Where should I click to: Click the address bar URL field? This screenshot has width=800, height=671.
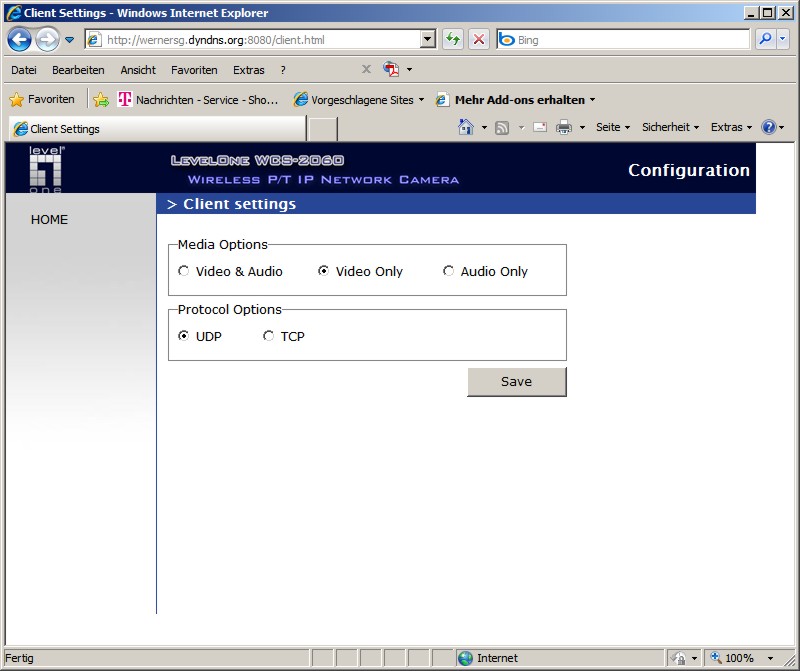point(253,40)
